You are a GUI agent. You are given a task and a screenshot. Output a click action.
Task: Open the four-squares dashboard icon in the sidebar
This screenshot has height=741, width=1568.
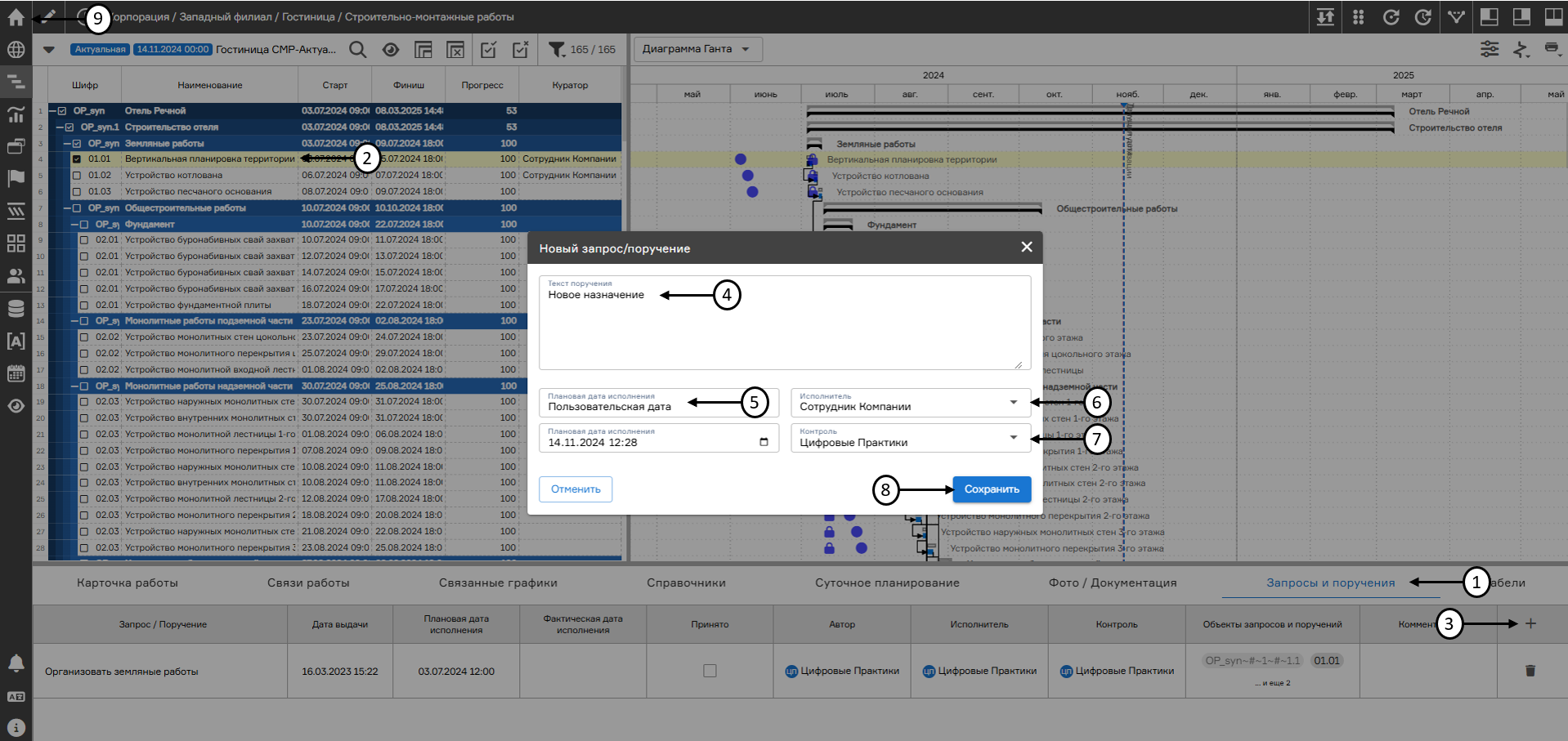tap(16, 243)
